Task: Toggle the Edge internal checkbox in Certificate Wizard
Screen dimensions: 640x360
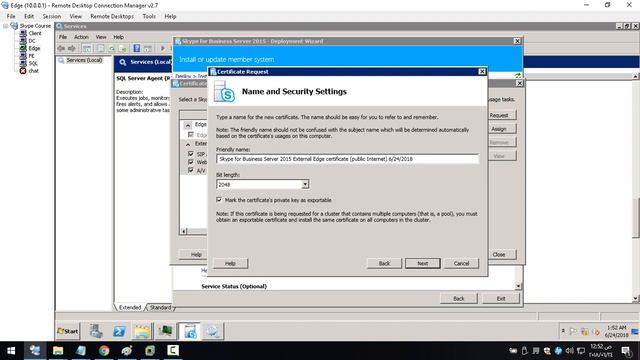Action: click(191, 134)
